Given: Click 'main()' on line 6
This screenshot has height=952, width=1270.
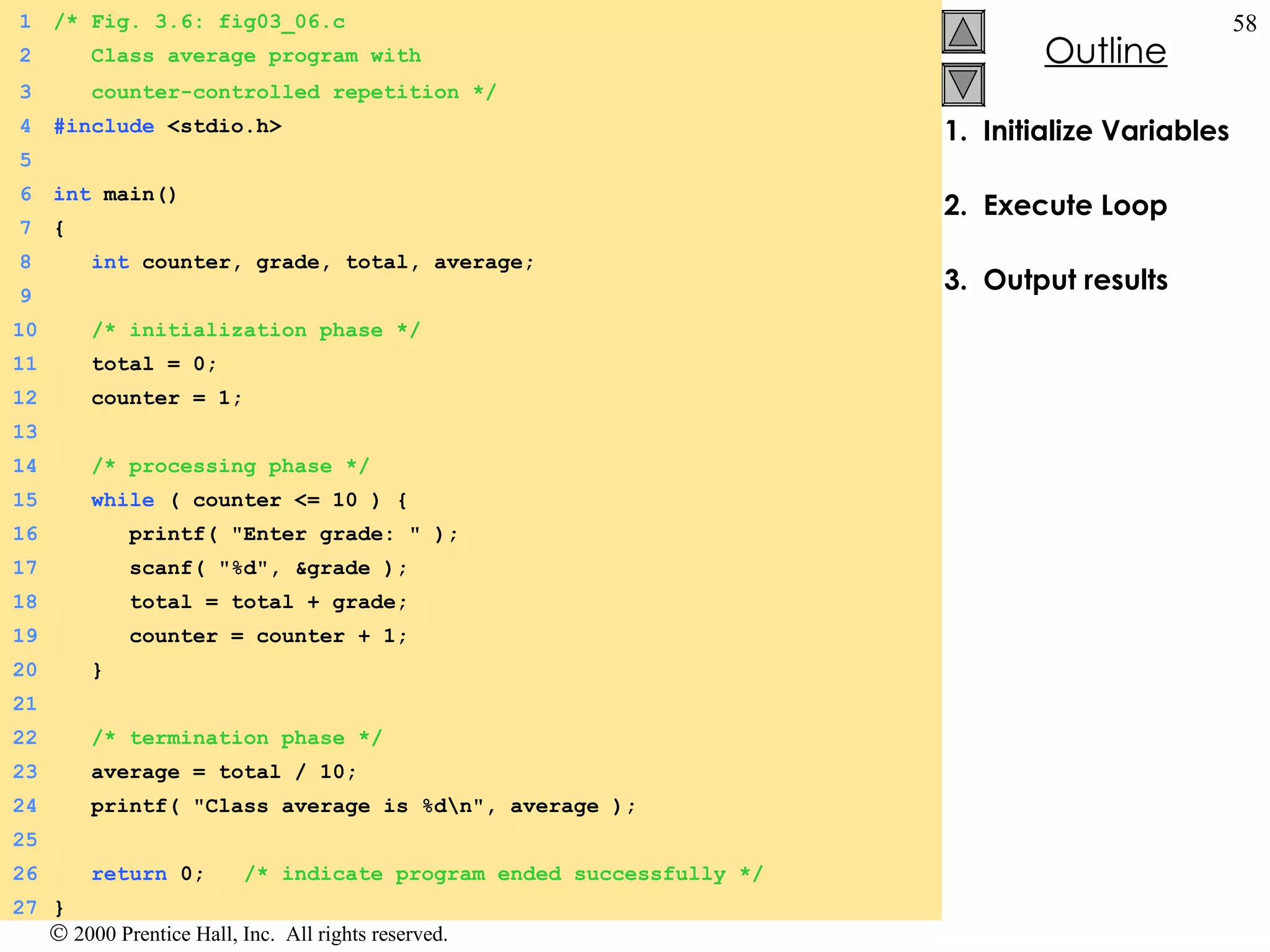Looking at the screenshot, I should coord(140,195).
